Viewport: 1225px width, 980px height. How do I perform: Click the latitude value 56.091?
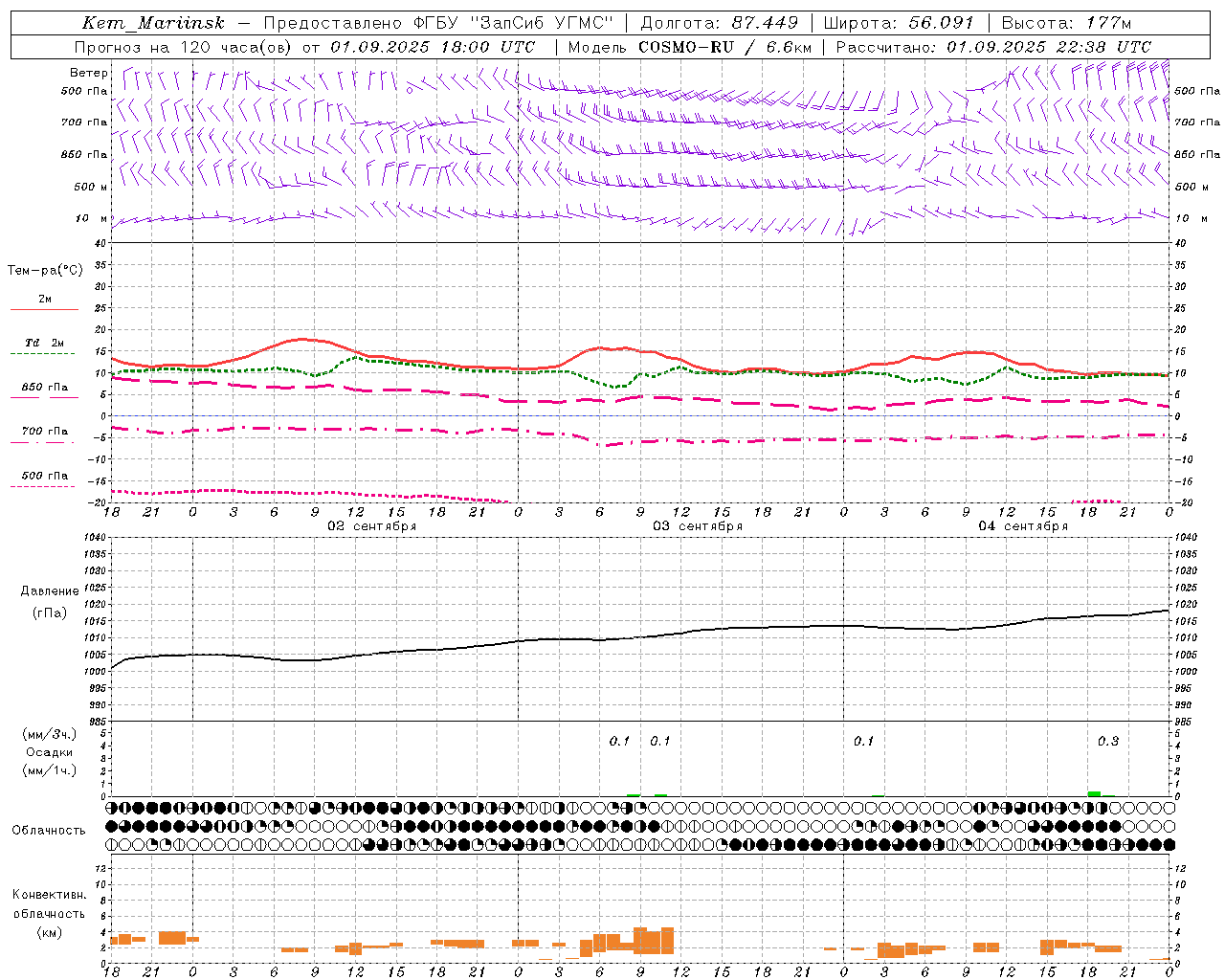click(940, 23)
